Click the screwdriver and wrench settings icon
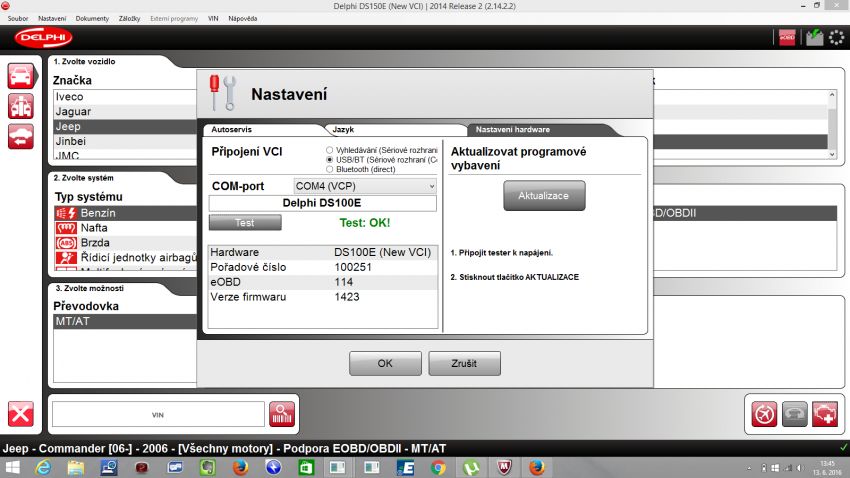The height and width of the screenshot is (478, 850). click(x=223, y=93)
